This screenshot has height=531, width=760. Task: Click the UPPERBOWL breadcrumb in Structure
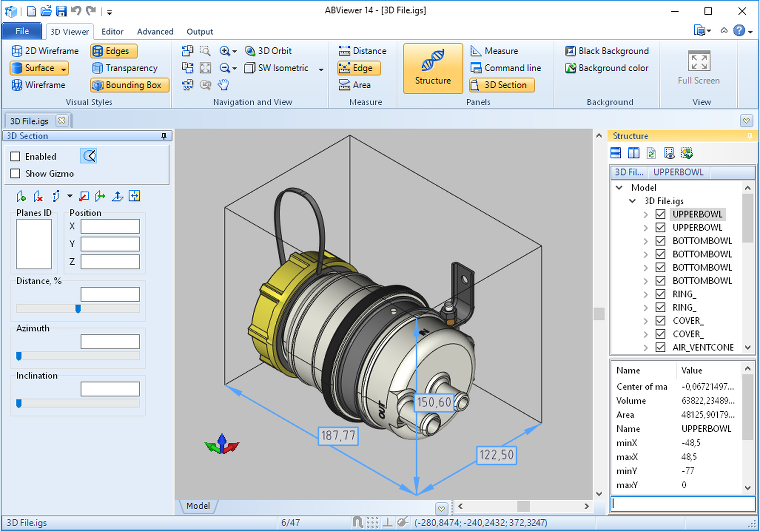(x=678, y=172)
